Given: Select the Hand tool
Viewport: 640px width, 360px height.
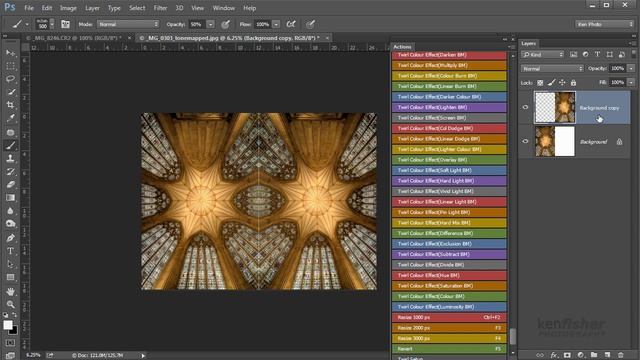Looking at the screenshot, I should 11,291.
